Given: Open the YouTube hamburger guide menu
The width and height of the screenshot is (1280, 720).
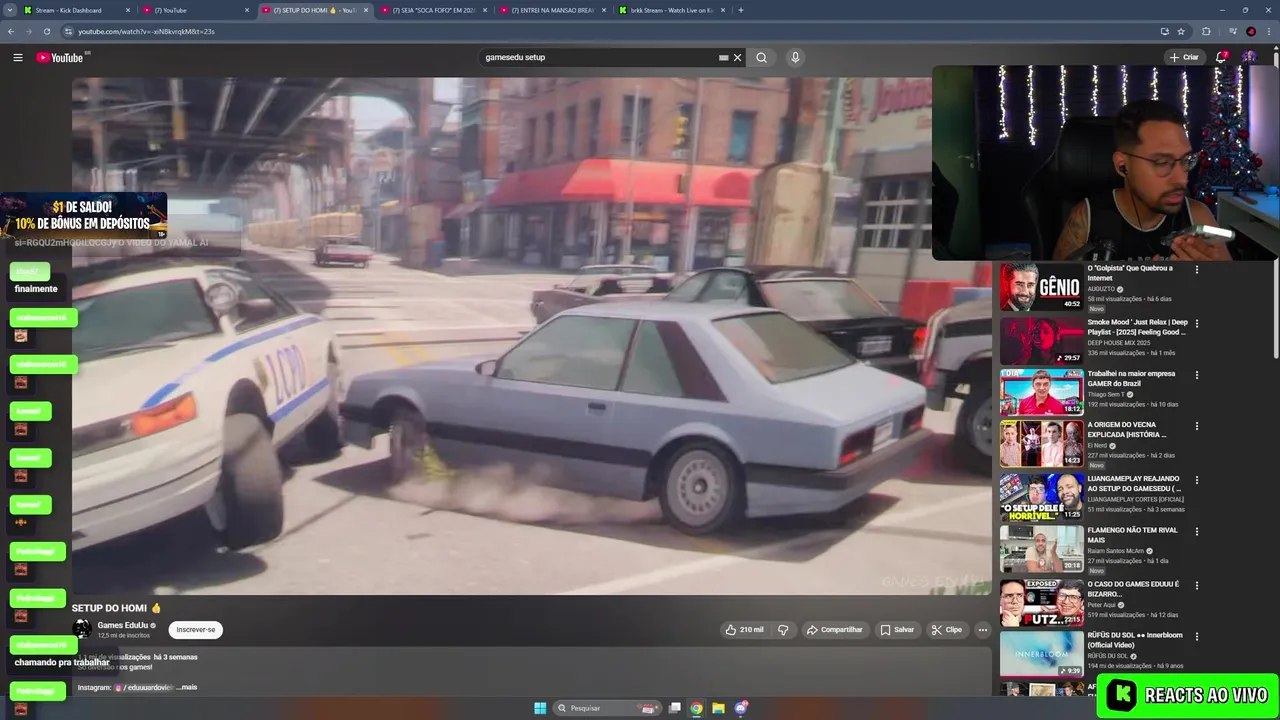Looking at the screenshot, I should tap(17, 58).
